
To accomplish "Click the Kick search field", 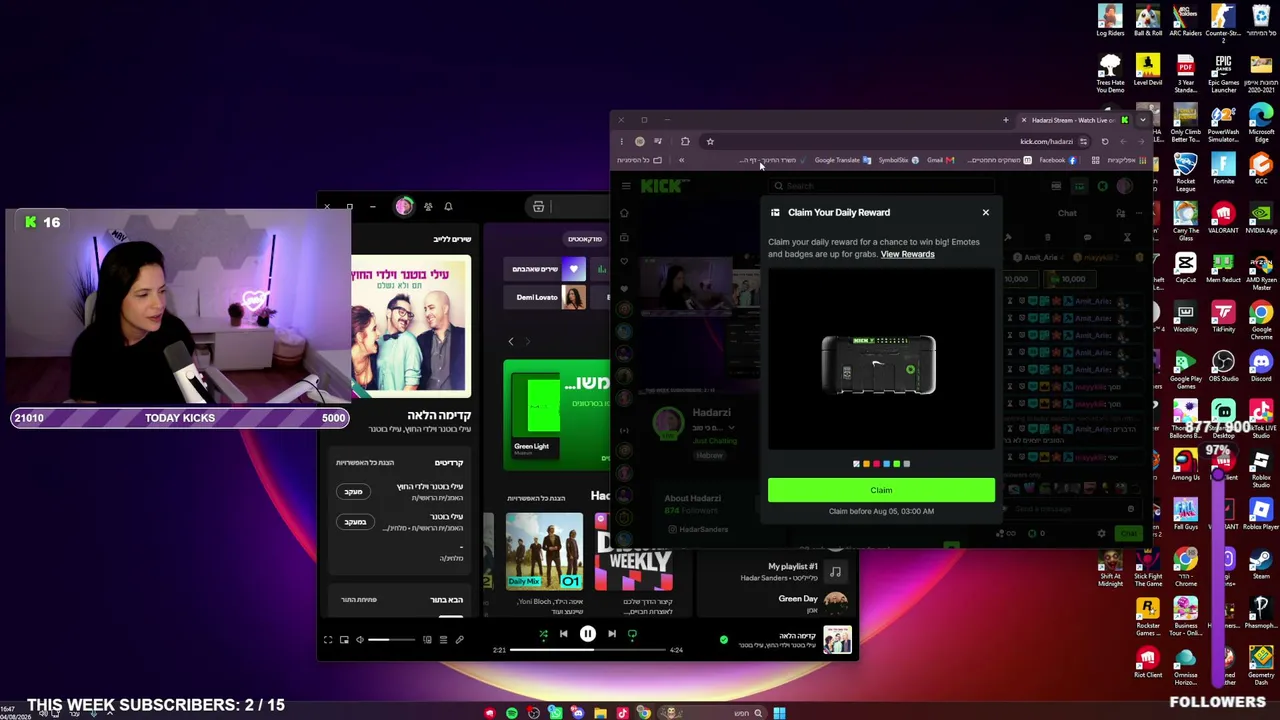I will point(880,186).
